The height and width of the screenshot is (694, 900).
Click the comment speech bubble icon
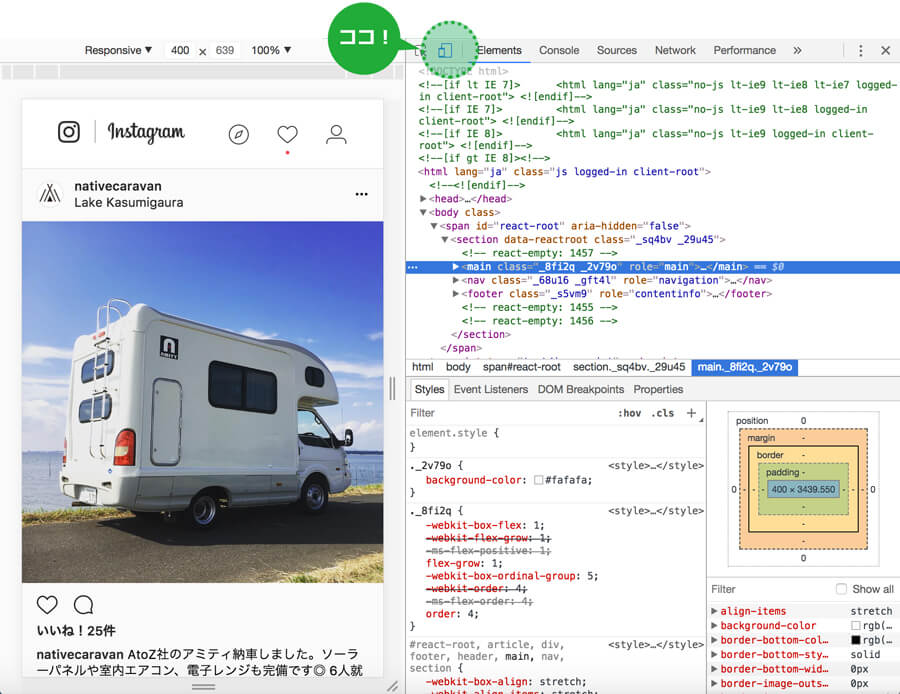click(84, 604)
